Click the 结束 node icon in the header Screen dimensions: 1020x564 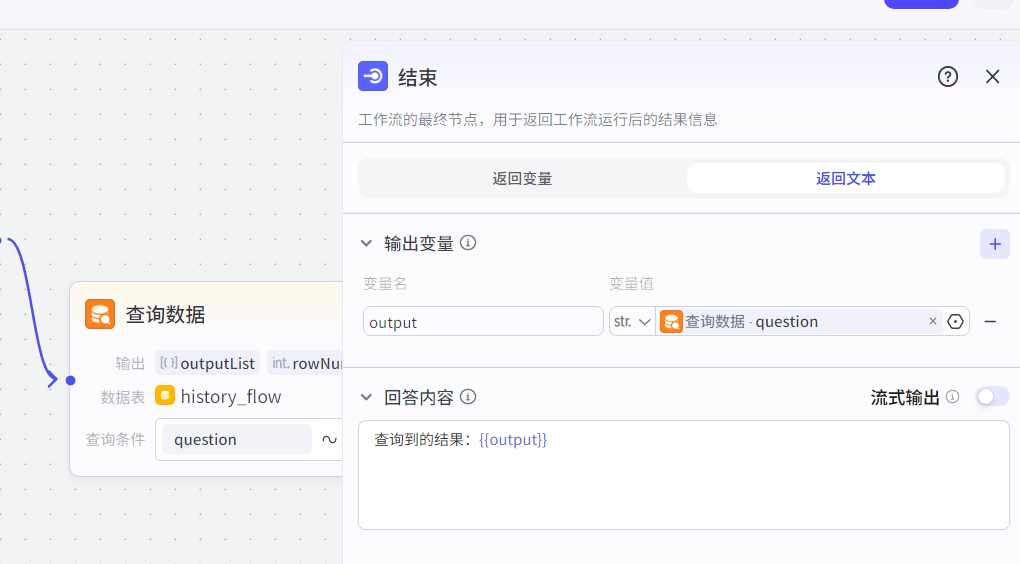point(373,76)
